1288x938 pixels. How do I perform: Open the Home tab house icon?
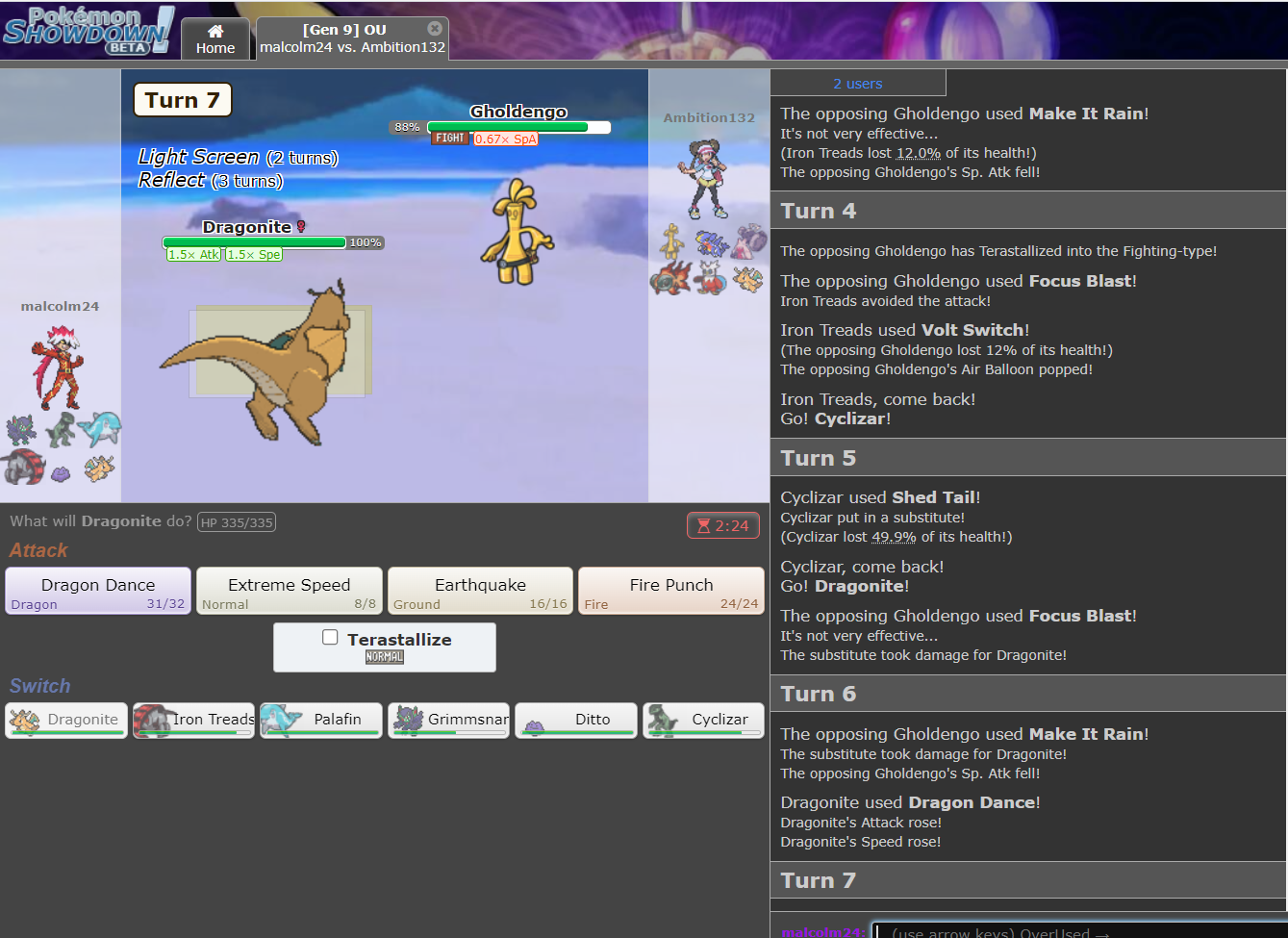click(x=215, y=31)
